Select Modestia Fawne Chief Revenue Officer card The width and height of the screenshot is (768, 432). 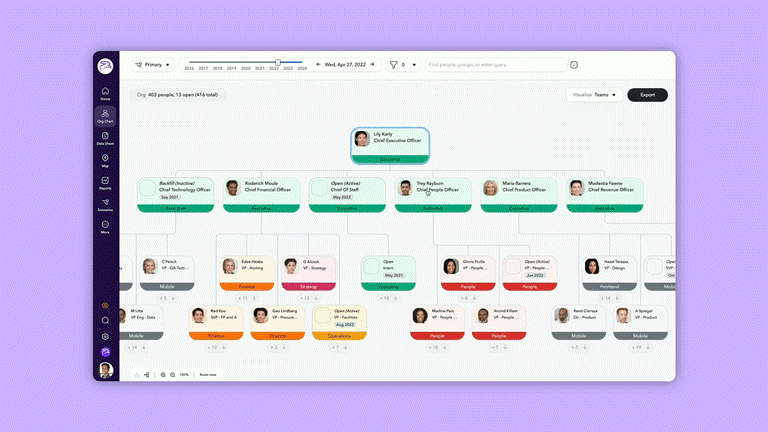point(605,195)
